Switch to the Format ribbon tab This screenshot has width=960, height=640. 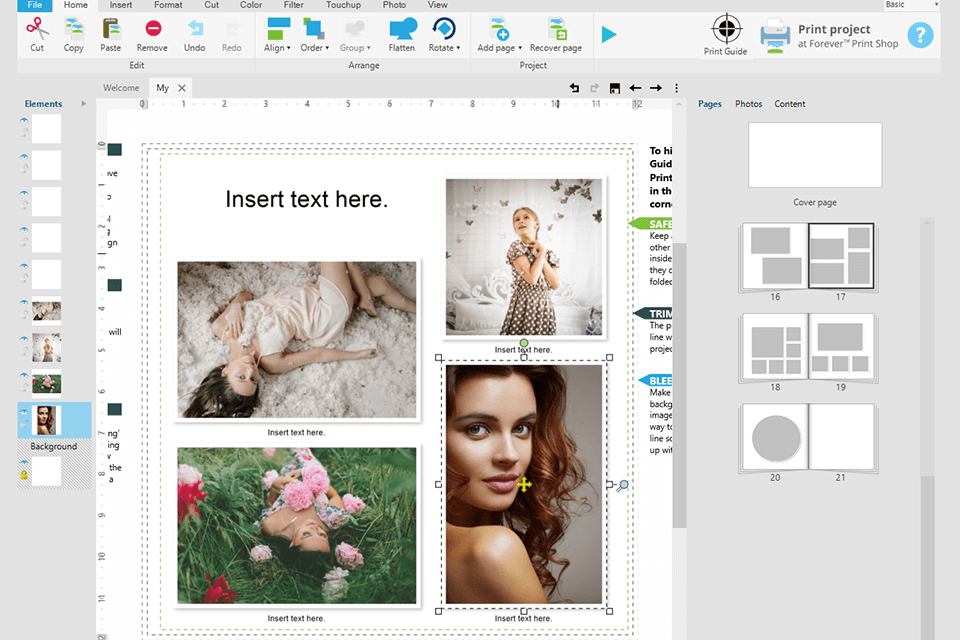168,5
